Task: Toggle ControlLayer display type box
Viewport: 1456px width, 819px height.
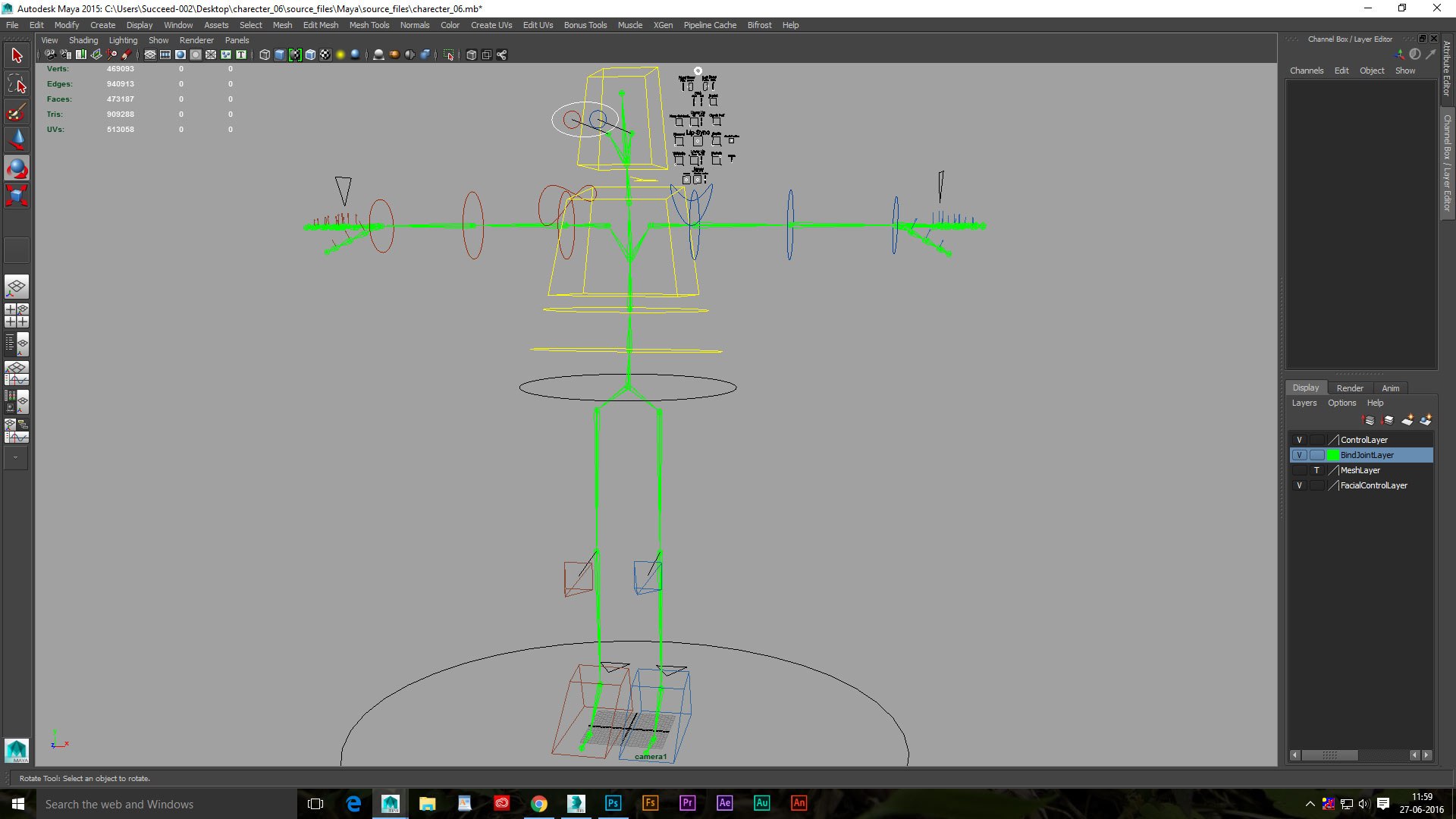Action: click(x=1316, y=440)
